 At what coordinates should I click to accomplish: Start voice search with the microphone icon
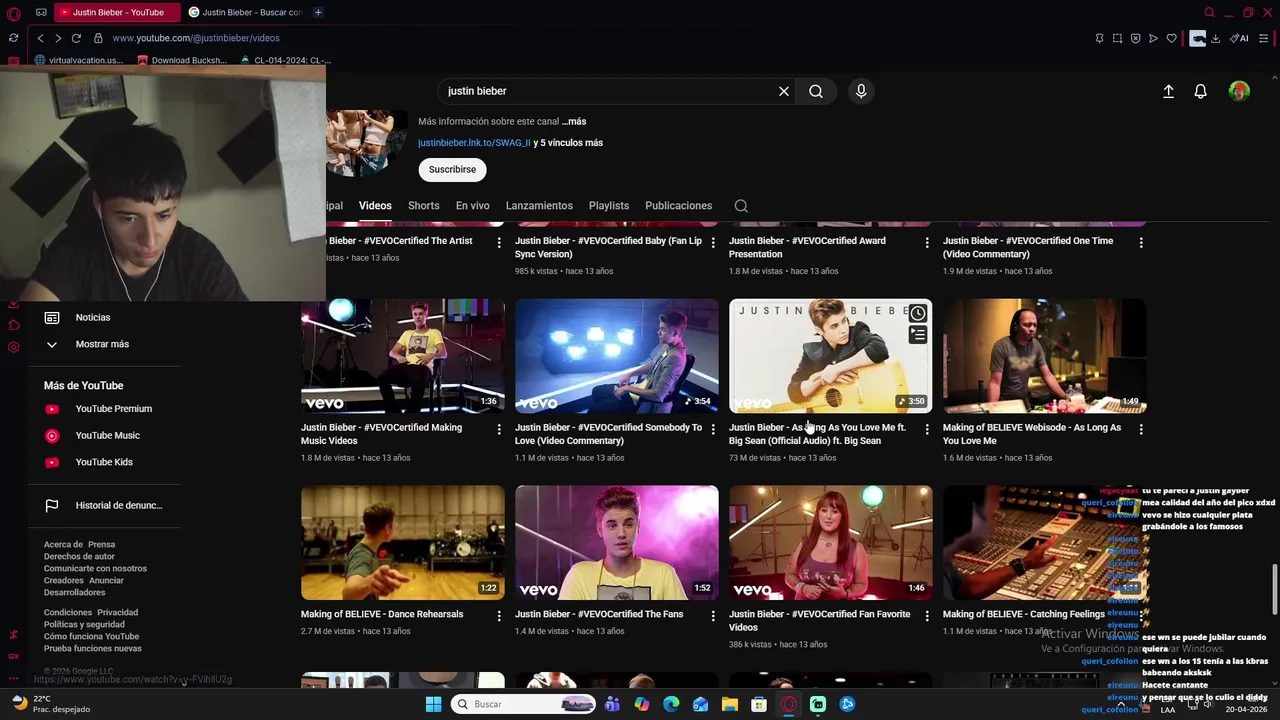(861, 91)
